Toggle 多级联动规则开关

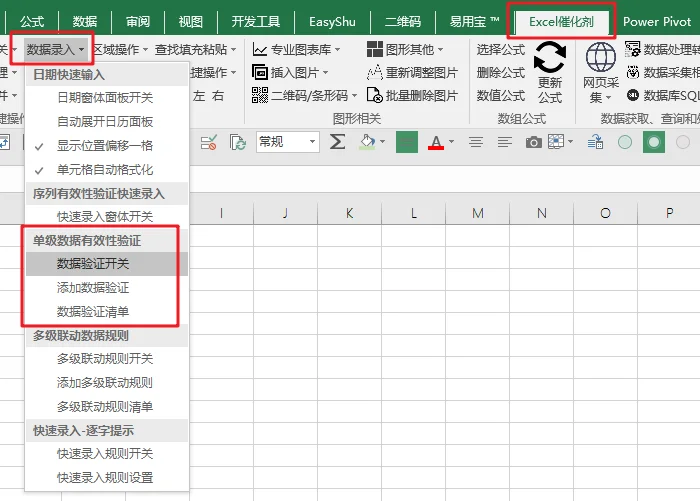(107, 359)
